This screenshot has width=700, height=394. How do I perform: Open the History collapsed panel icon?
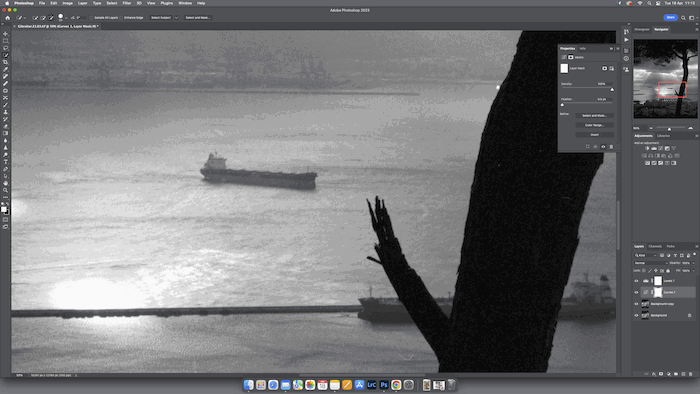coord(626,32)
